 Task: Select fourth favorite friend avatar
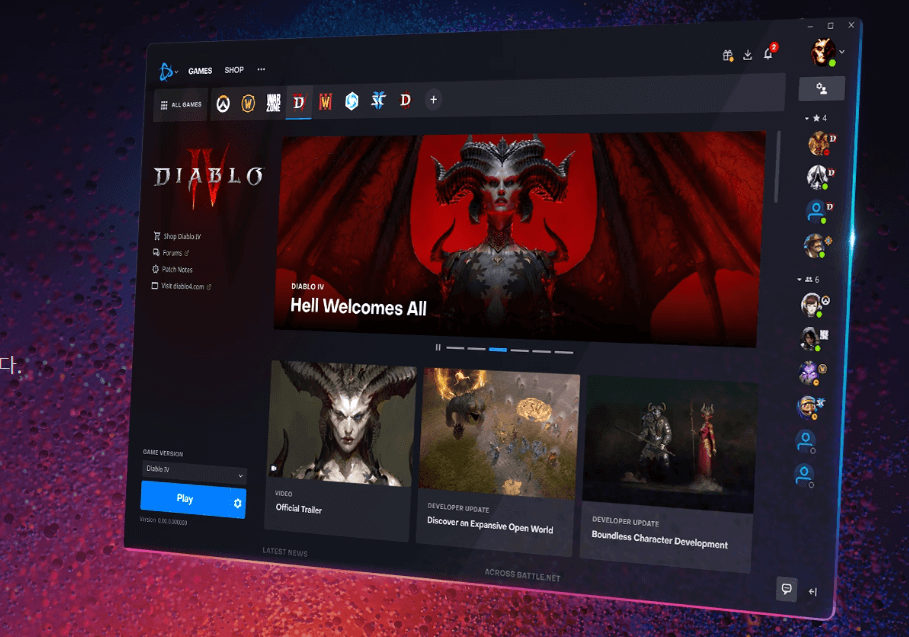click(816, 246)
